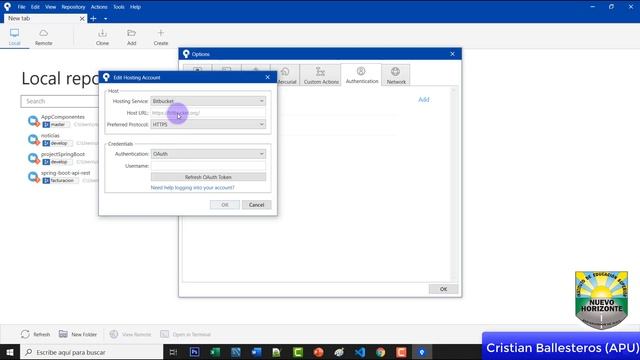
Task: Click the projectSpringBoot repository icon
Action: 33,158
